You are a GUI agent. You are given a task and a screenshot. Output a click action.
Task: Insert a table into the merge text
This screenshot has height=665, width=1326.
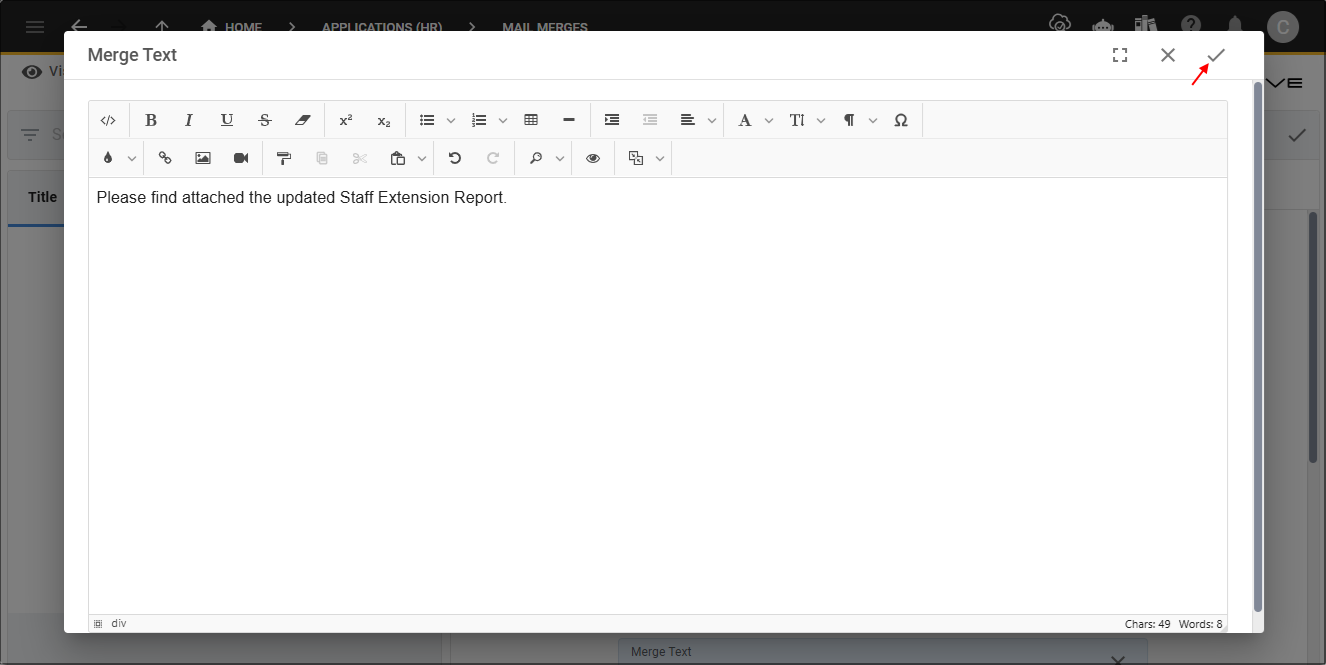[530, 119]
